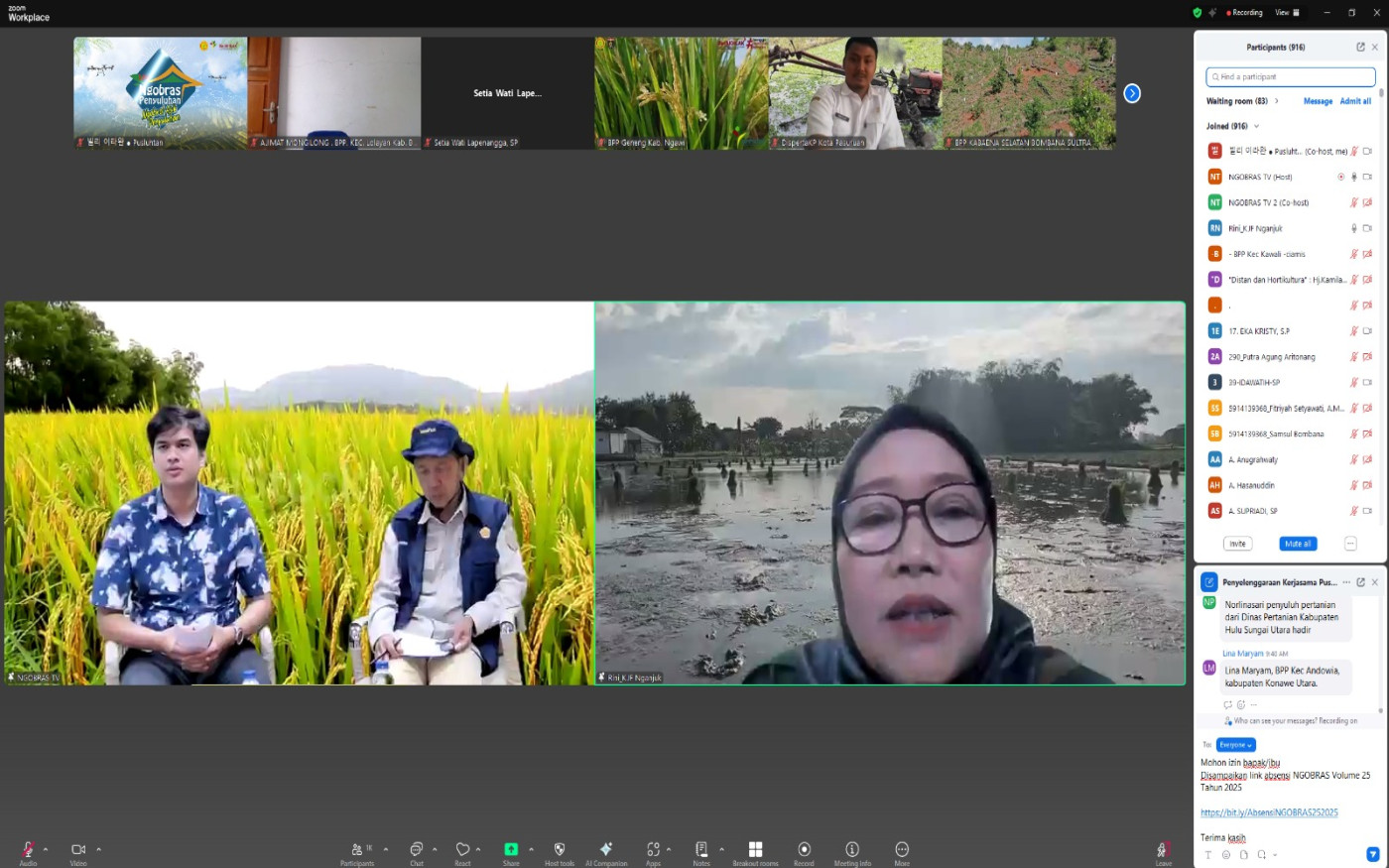Unmute your microphone with Audio button
The height and width of the screenshot is (868, 1389).
[x=28, y=850]
